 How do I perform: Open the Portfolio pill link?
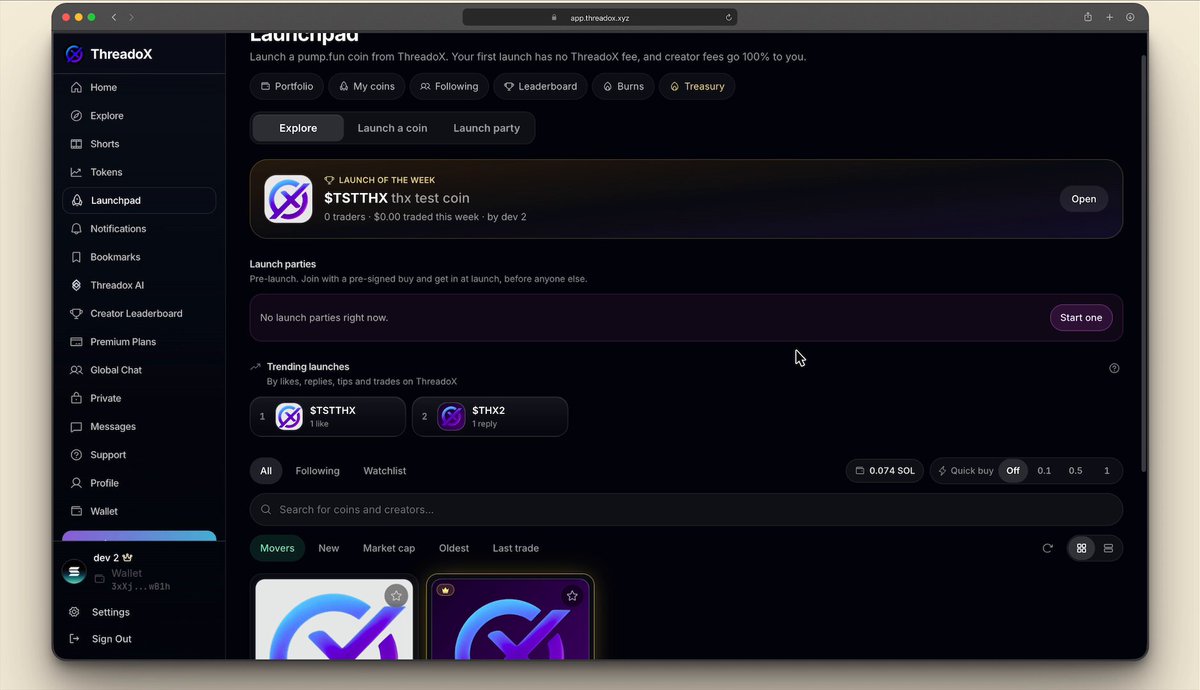tap(287, 86)
